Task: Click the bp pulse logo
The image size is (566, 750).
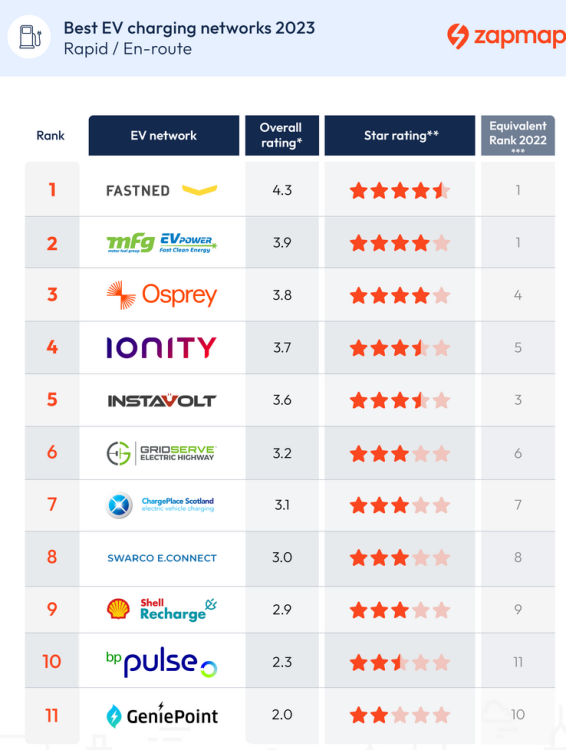Action: (x=162, y=662)
